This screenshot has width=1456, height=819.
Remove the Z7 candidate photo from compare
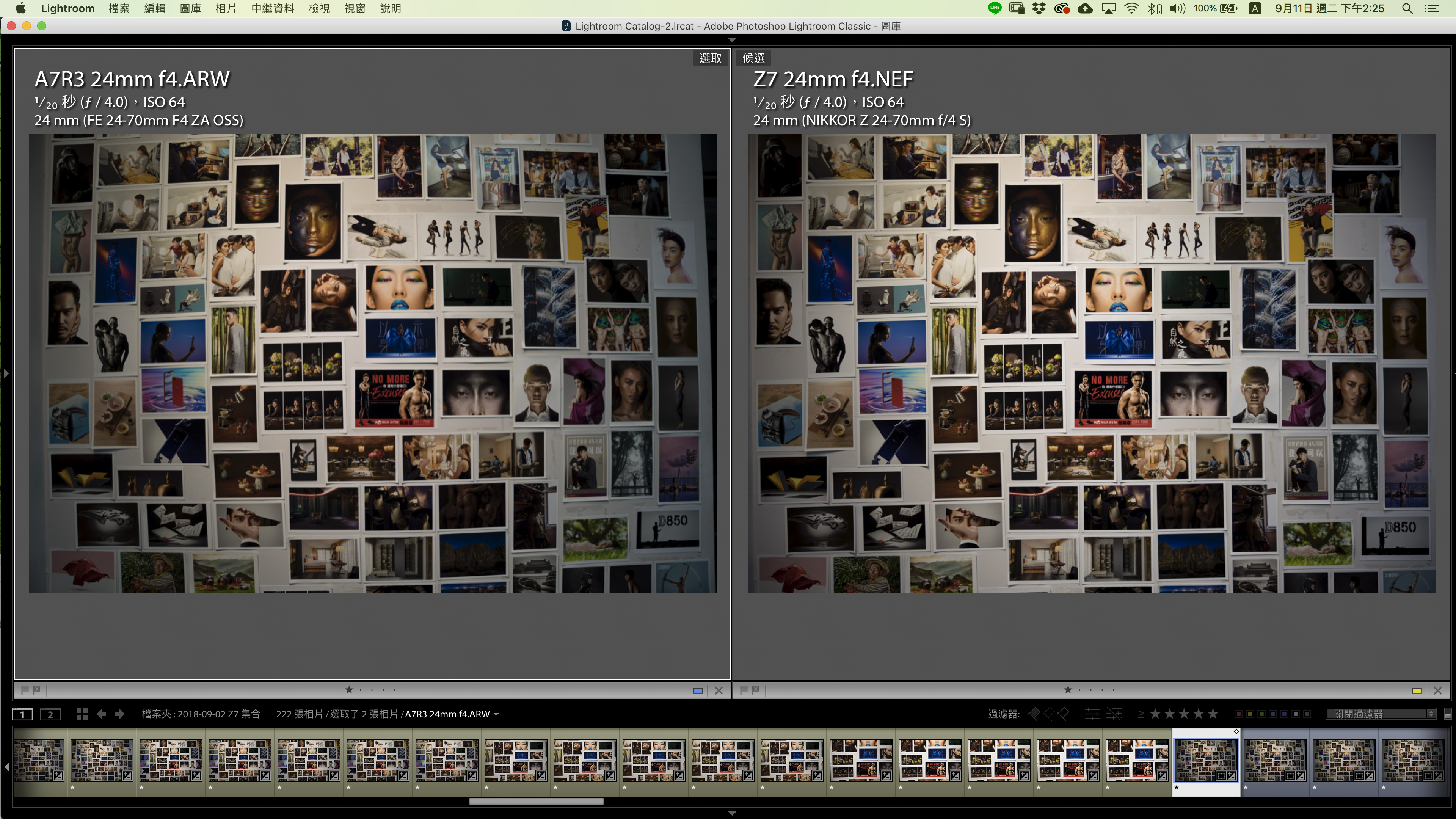point(1438,690)
